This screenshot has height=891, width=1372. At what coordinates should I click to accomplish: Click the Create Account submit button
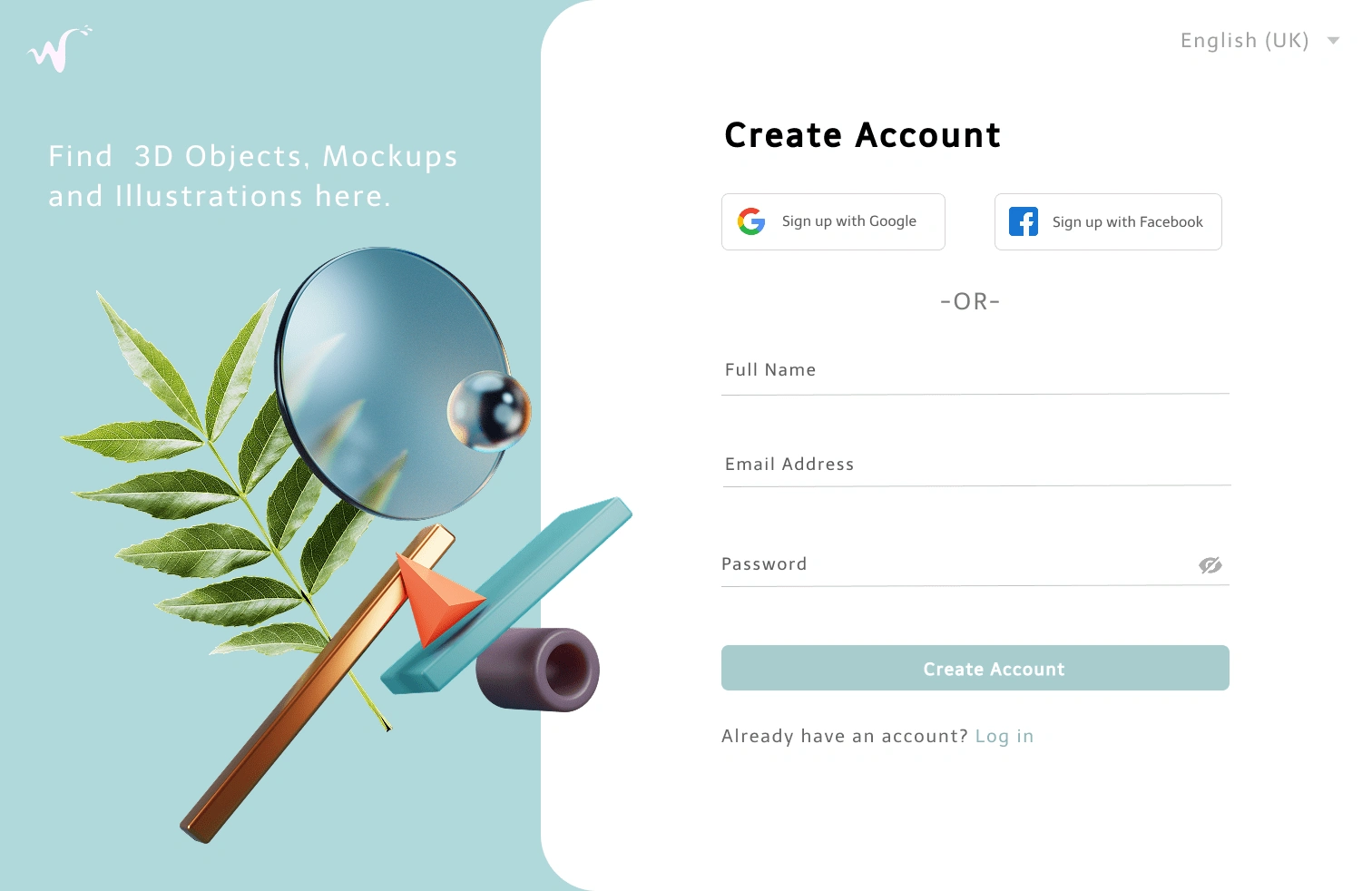(975, 668)
